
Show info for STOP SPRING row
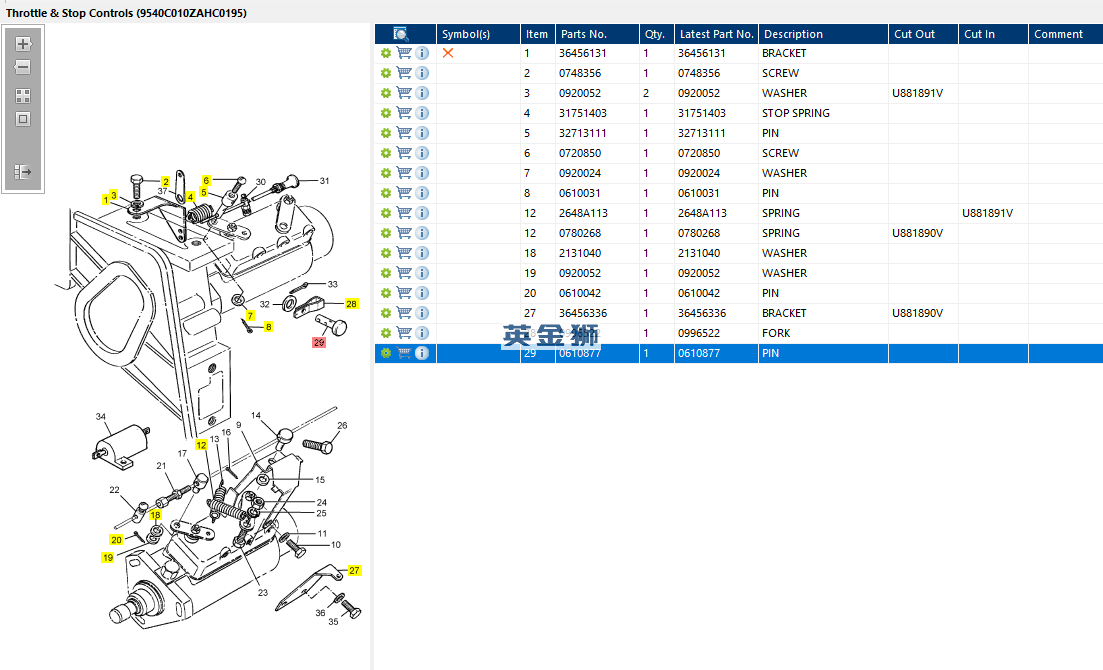coord(422,113)
